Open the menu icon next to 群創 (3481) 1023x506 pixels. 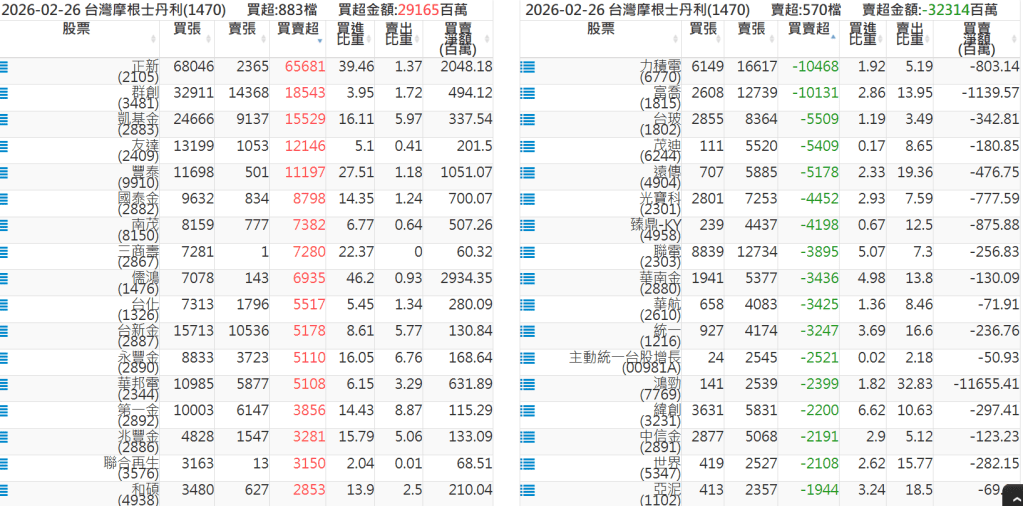[x=4, y=93]
